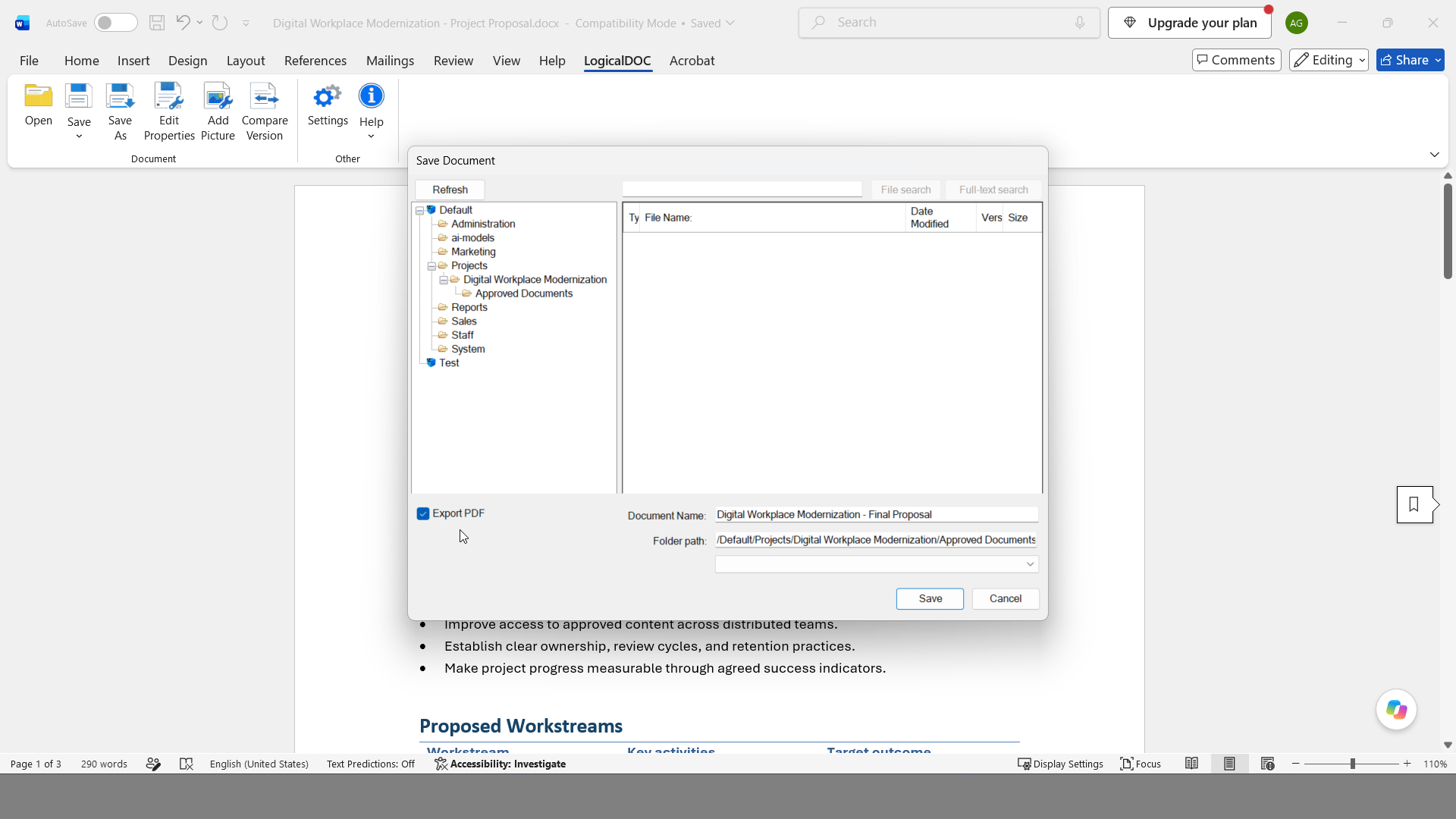The image size is (1456, 819).
Task: Uncheck the Export PDF checkbox
Action: (423, 513)
